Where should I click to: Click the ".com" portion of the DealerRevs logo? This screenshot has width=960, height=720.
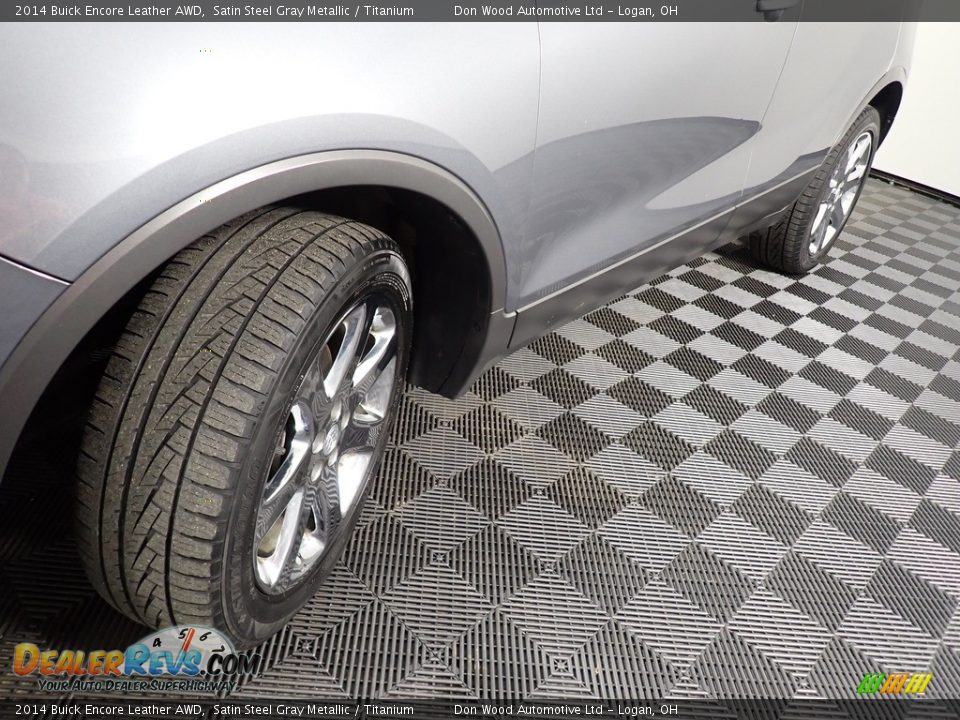pos(232,665)
